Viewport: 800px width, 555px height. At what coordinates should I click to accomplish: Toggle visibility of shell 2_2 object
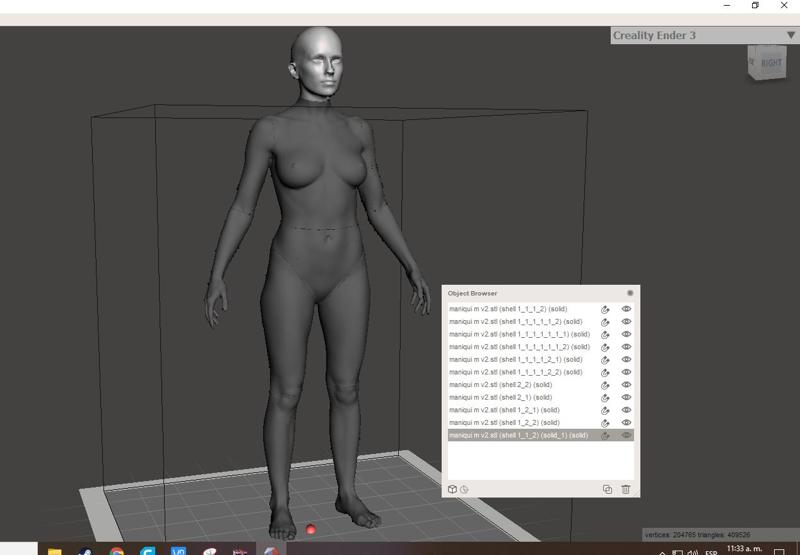(x=626, y=385)
